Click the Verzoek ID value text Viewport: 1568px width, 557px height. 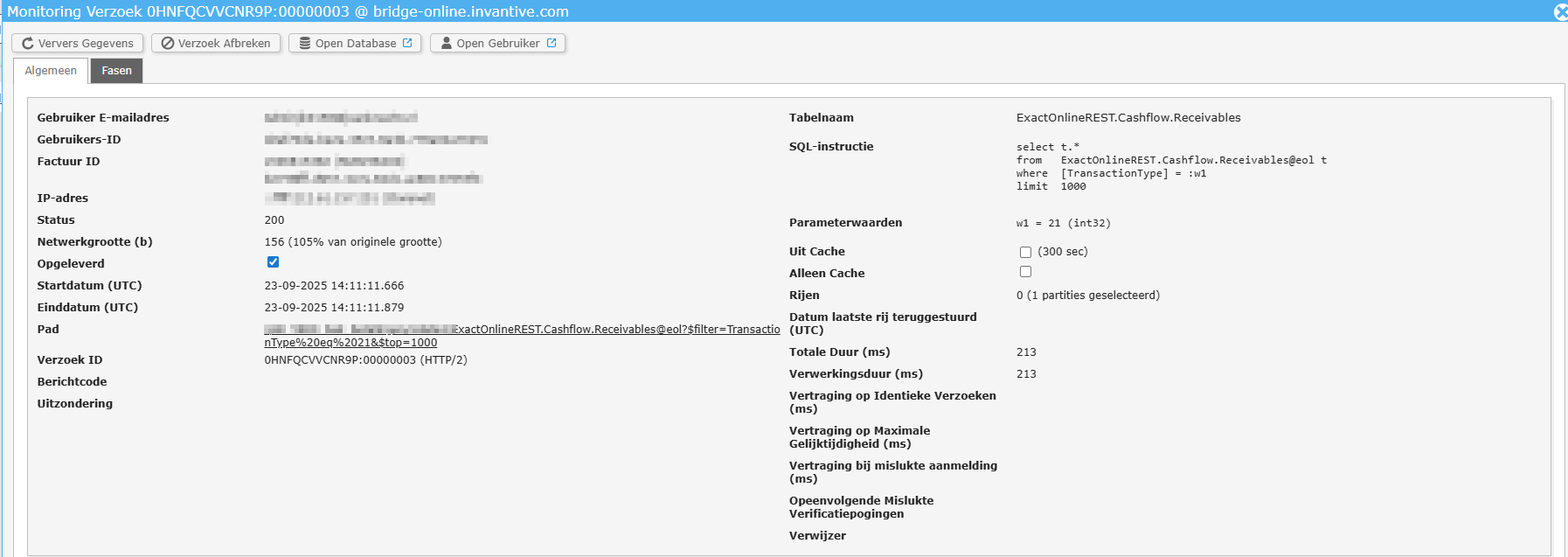[x=365, y=360]
